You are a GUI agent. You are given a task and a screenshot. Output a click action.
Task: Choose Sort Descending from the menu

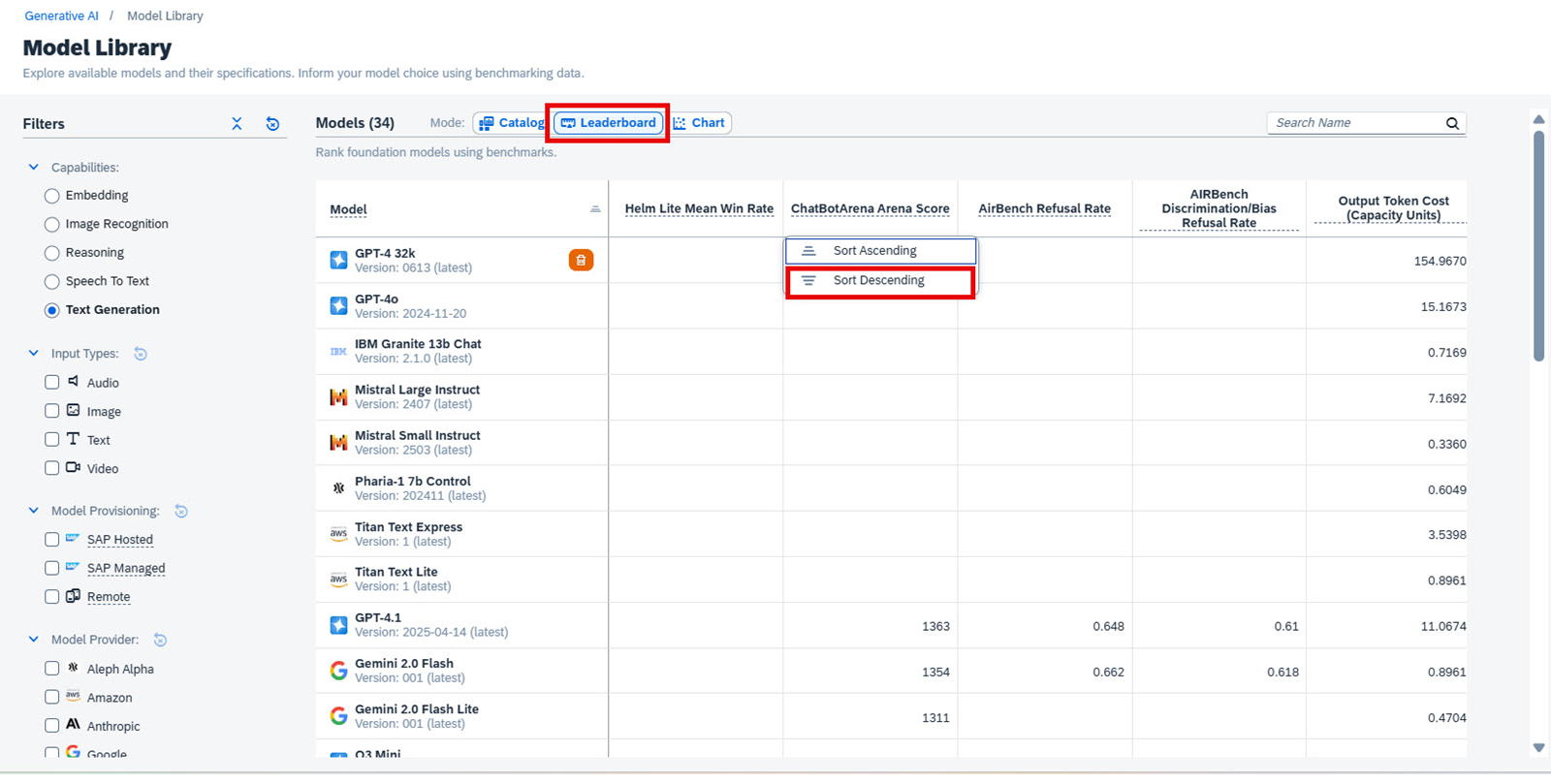click(880, 281)
